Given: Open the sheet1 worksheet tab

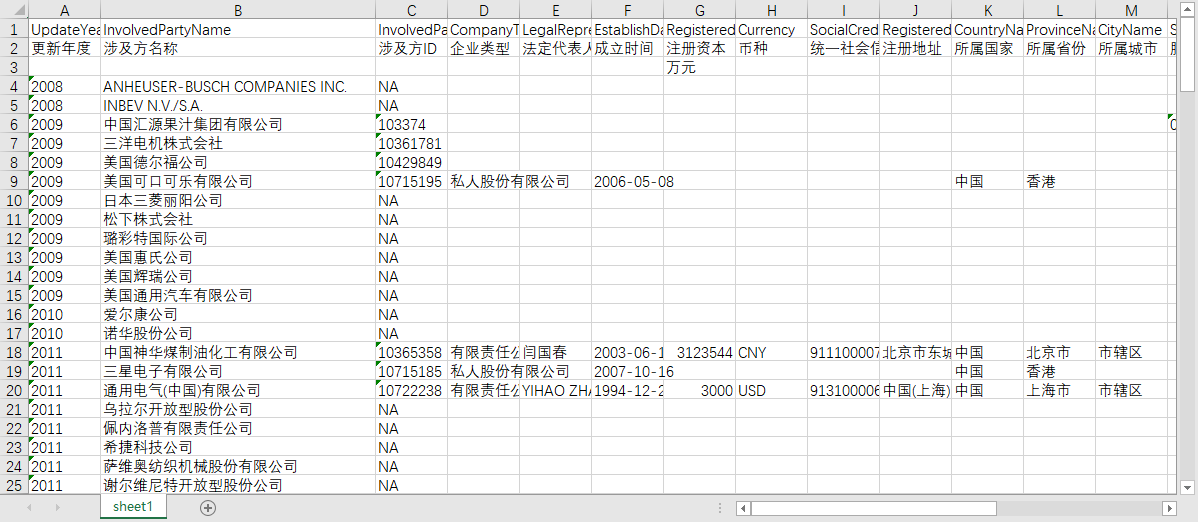Looking at the screenshot, I should click(133, 507).
